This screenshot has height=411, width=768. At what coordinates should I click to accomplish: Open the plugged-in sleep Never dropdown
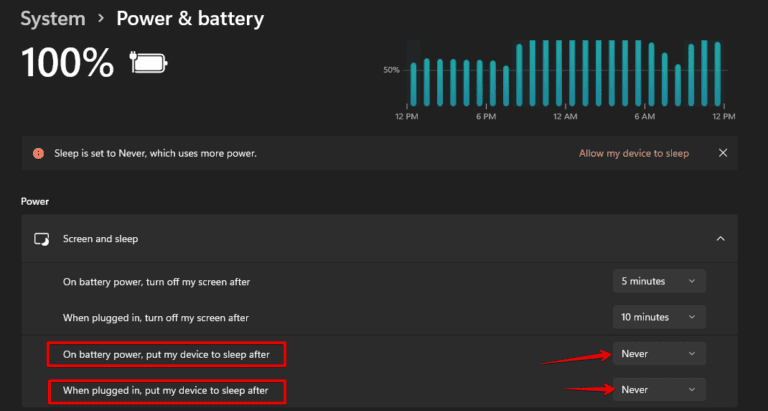click(659, 389)
